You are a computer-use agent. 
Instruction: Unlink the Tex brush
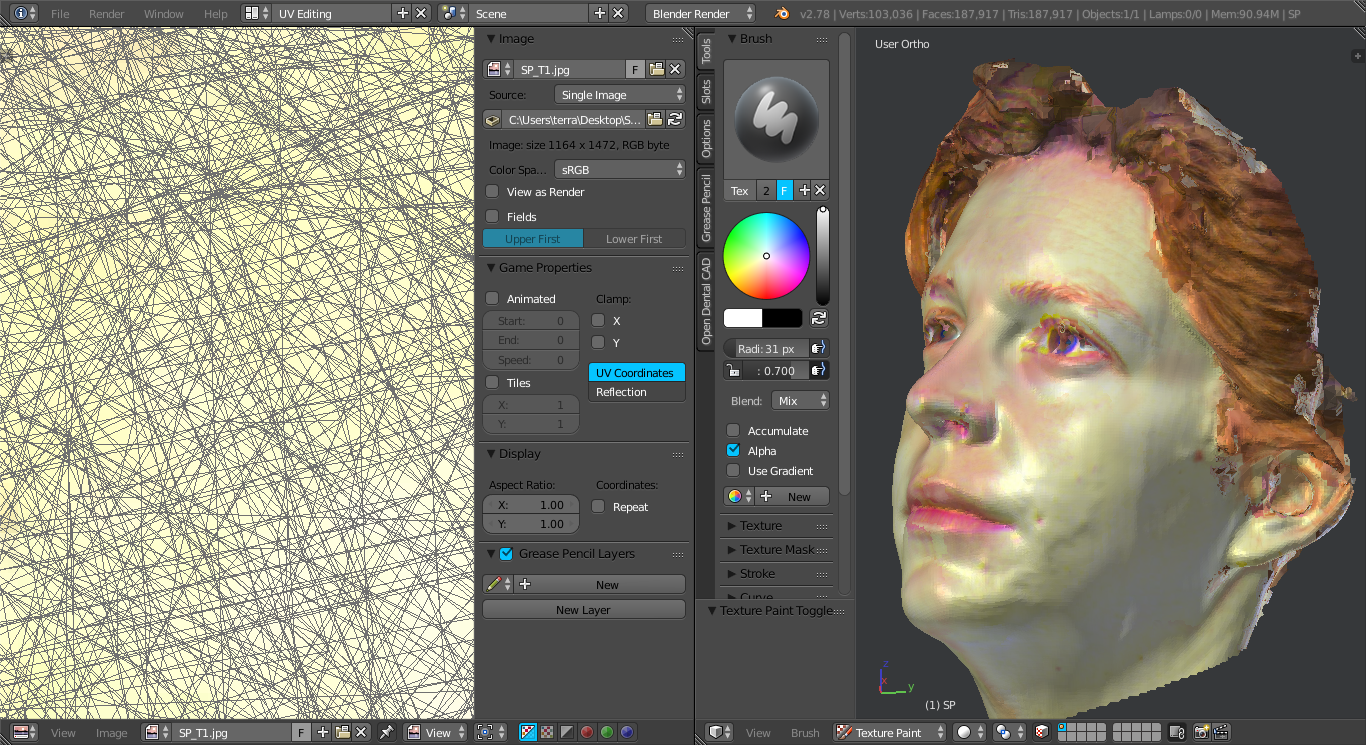point(820,190)
